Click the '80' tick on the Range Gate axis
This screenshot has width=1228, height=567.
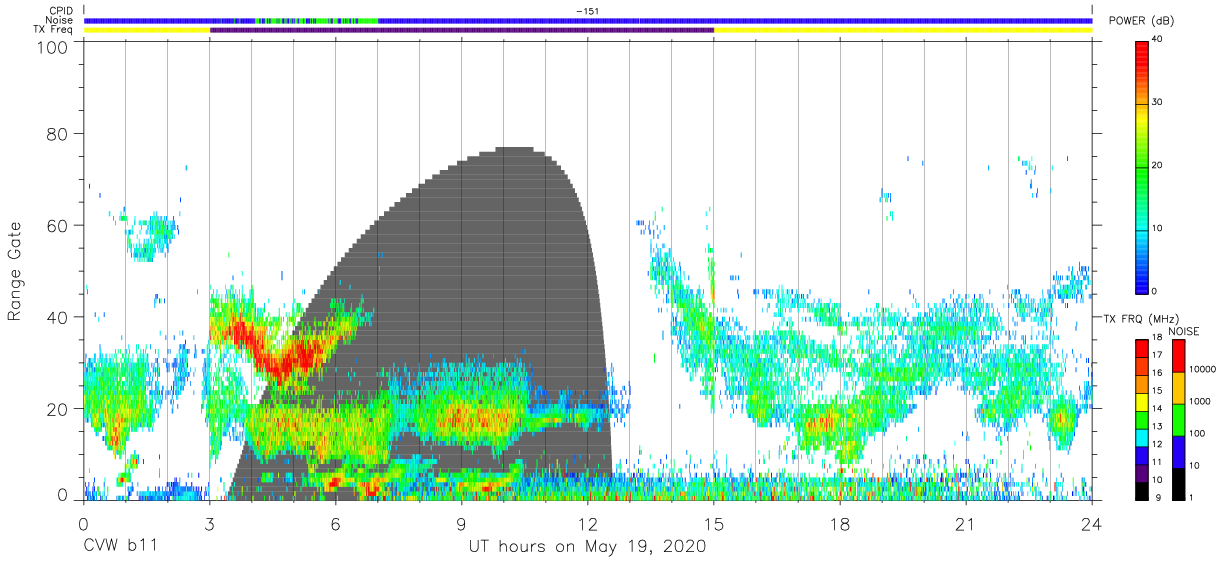59,133
